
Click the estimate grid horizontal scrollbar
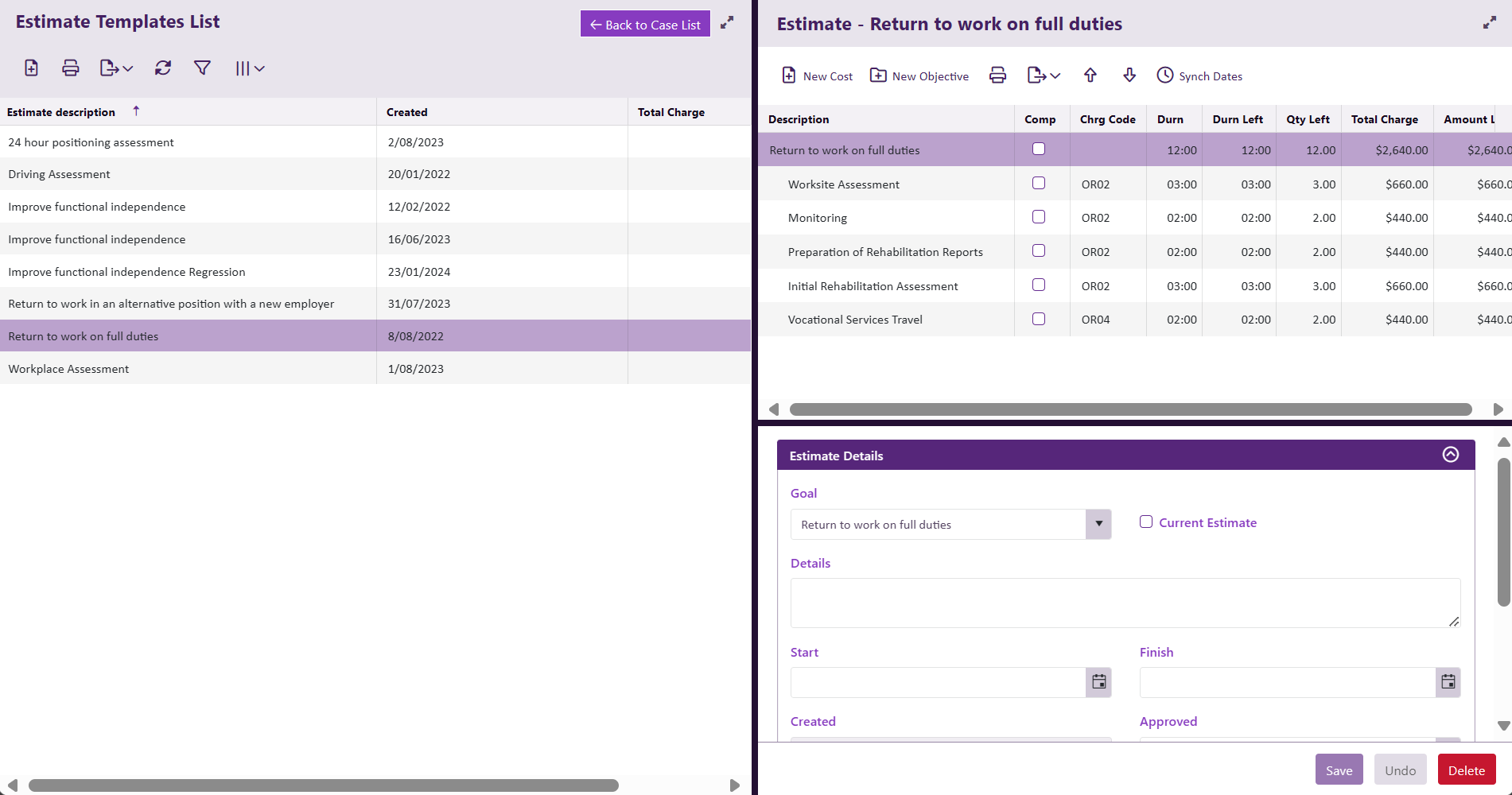point(1129,409)
